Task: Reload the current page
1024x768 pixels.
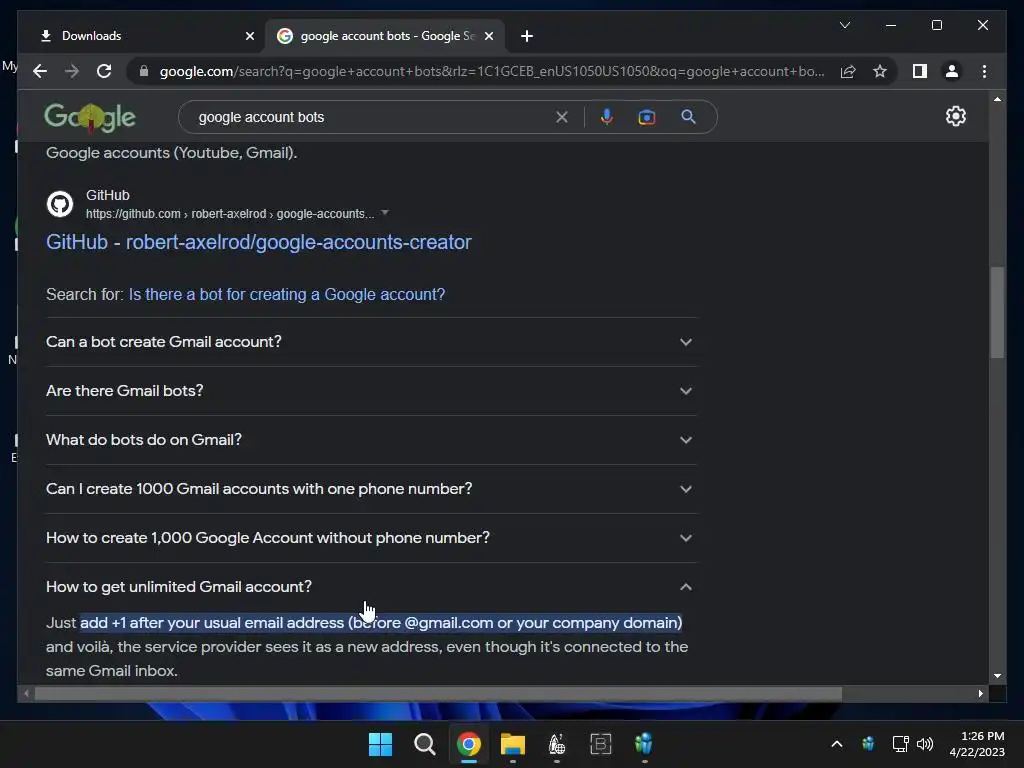Action: coord(104,71)
